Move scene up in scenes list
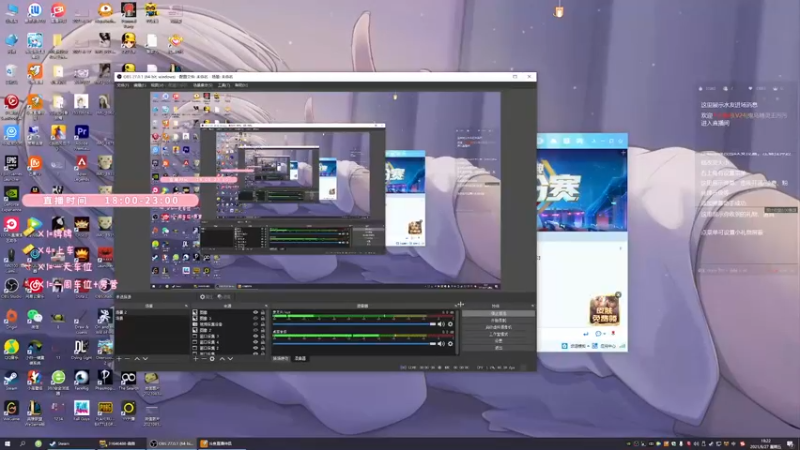This screenshot has height=450, width=800. [137, 359]
